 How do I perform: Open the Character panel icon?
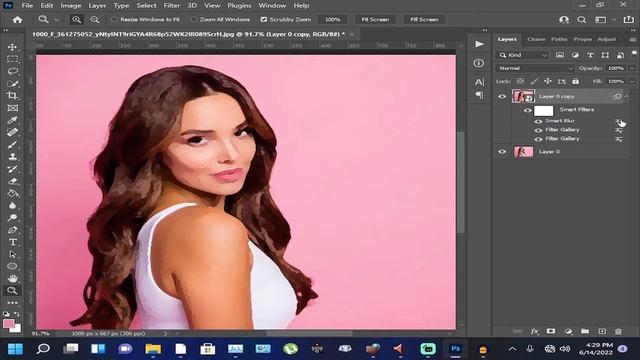[x=479, y=82]
